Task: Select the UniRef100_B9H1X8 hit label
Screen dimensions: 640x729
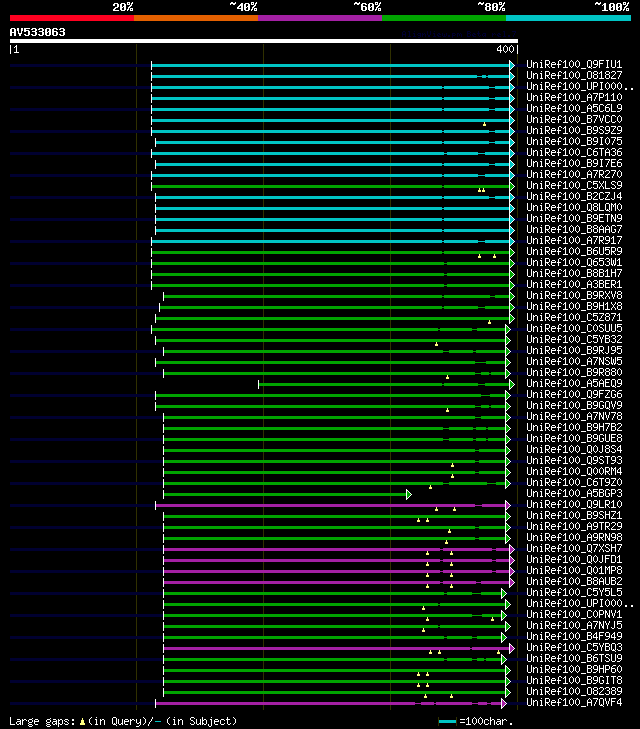Action: pos(574,306)
